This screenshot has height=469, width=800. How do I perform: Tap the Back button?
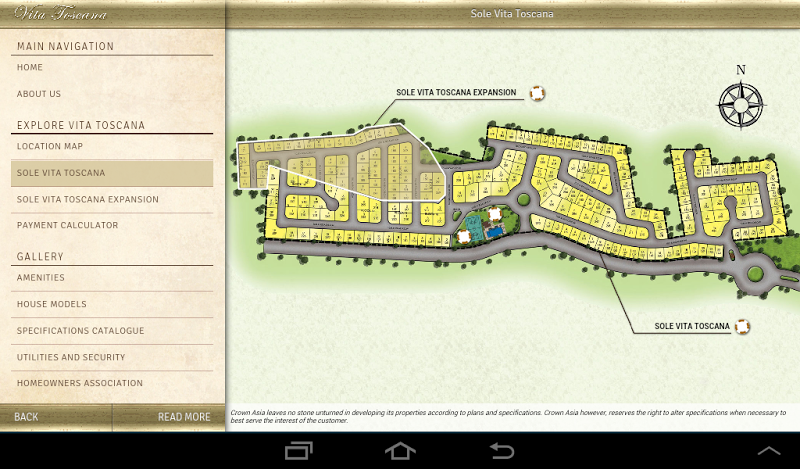point(56,417)
